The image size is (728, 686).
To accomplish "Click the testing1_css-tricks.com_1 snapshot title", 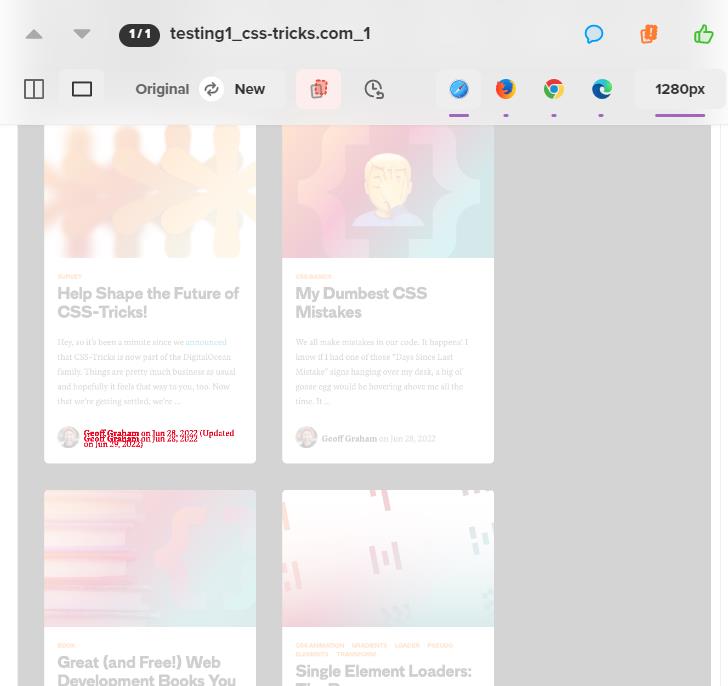I will 270,34.
